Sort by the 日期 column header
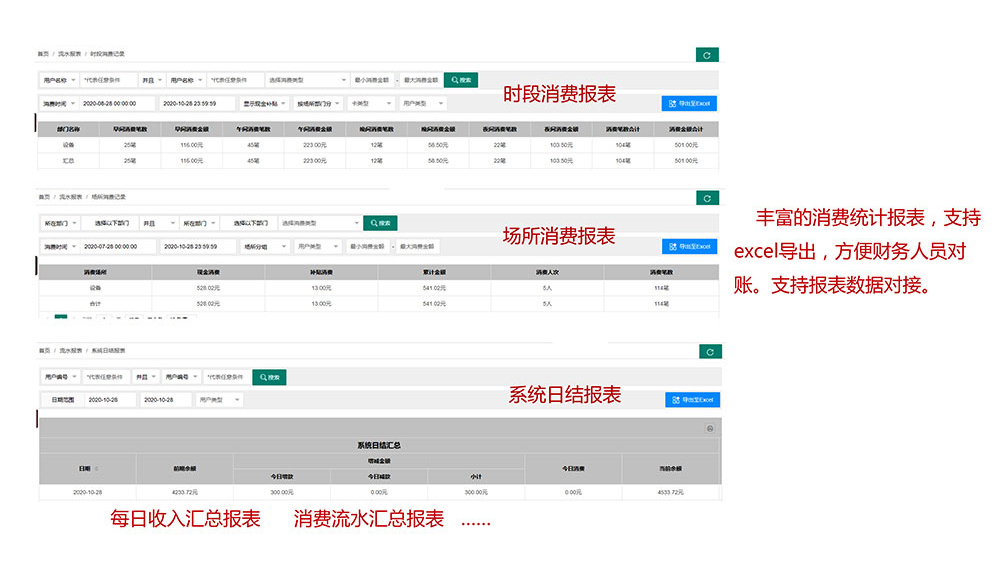Viewport: 1000px width, 561px height. [x=87, y=468]
